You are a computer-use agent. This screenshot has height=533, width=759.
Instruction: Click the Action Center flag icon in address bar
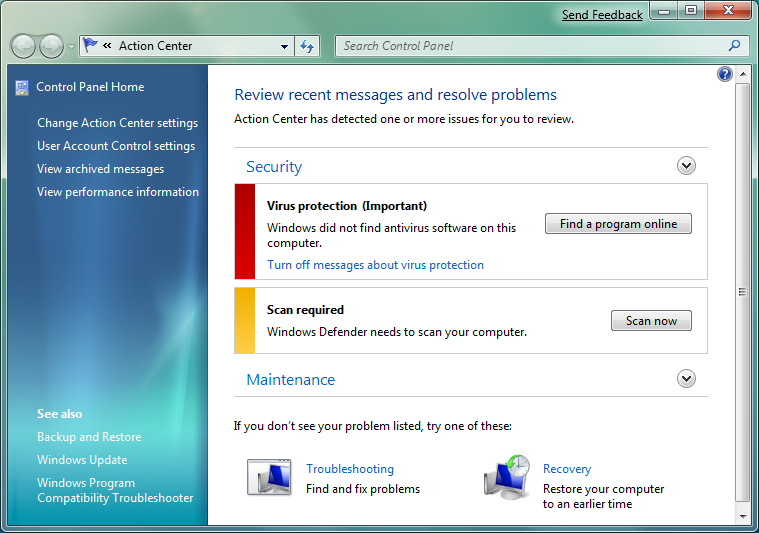coord(91,46)
